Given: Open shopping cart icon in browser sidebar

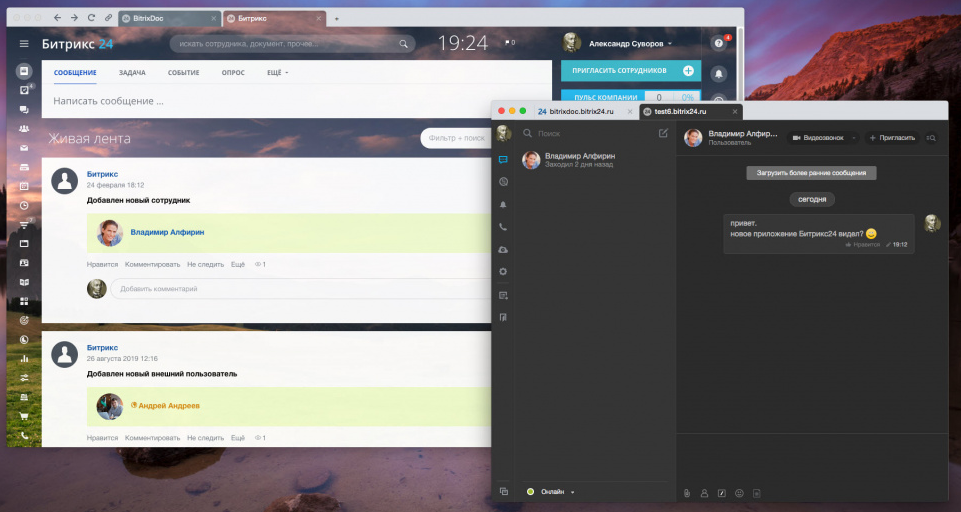Looking at the screenshot, I should [24, 416].
